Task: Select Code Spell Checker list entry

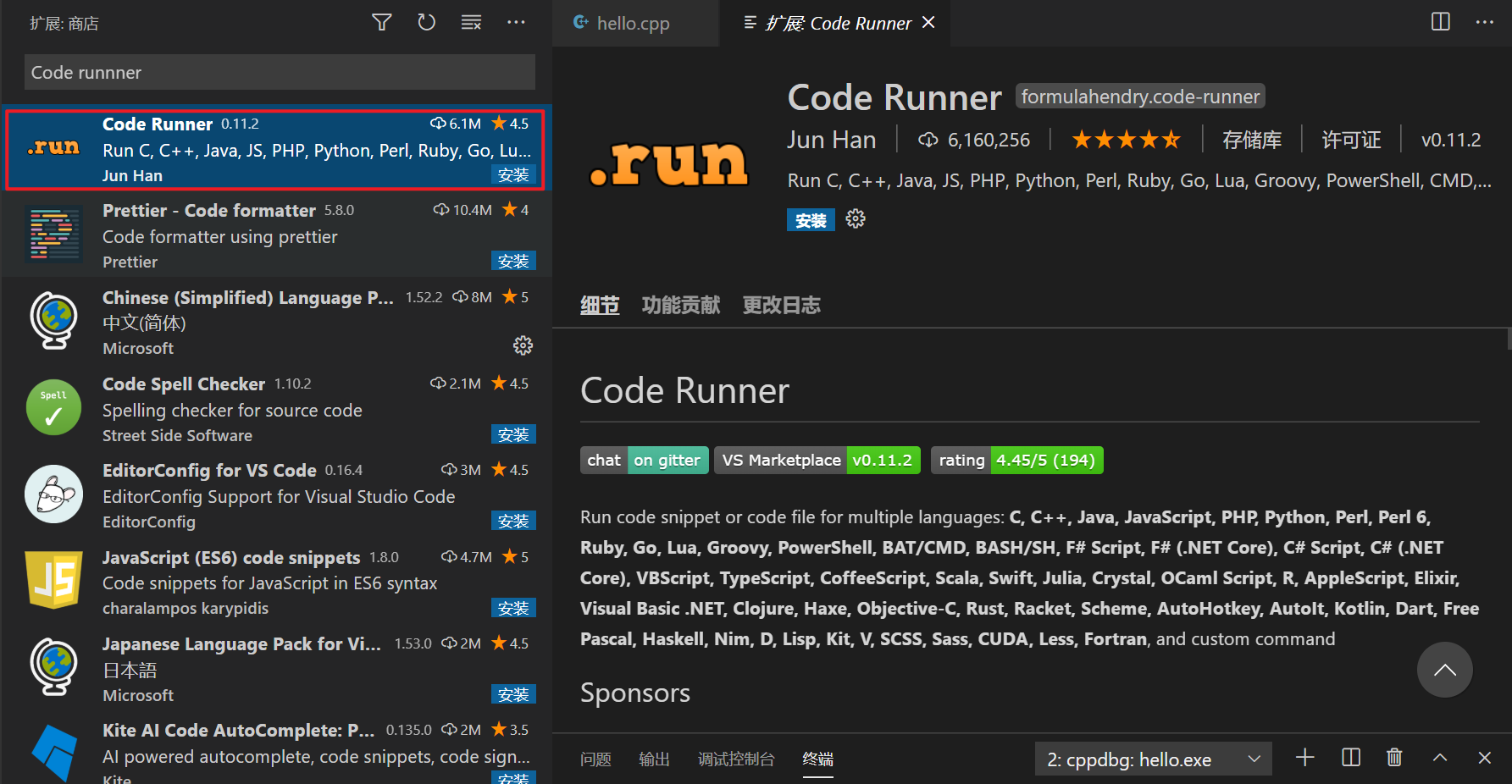Action: tap(276, 408)
